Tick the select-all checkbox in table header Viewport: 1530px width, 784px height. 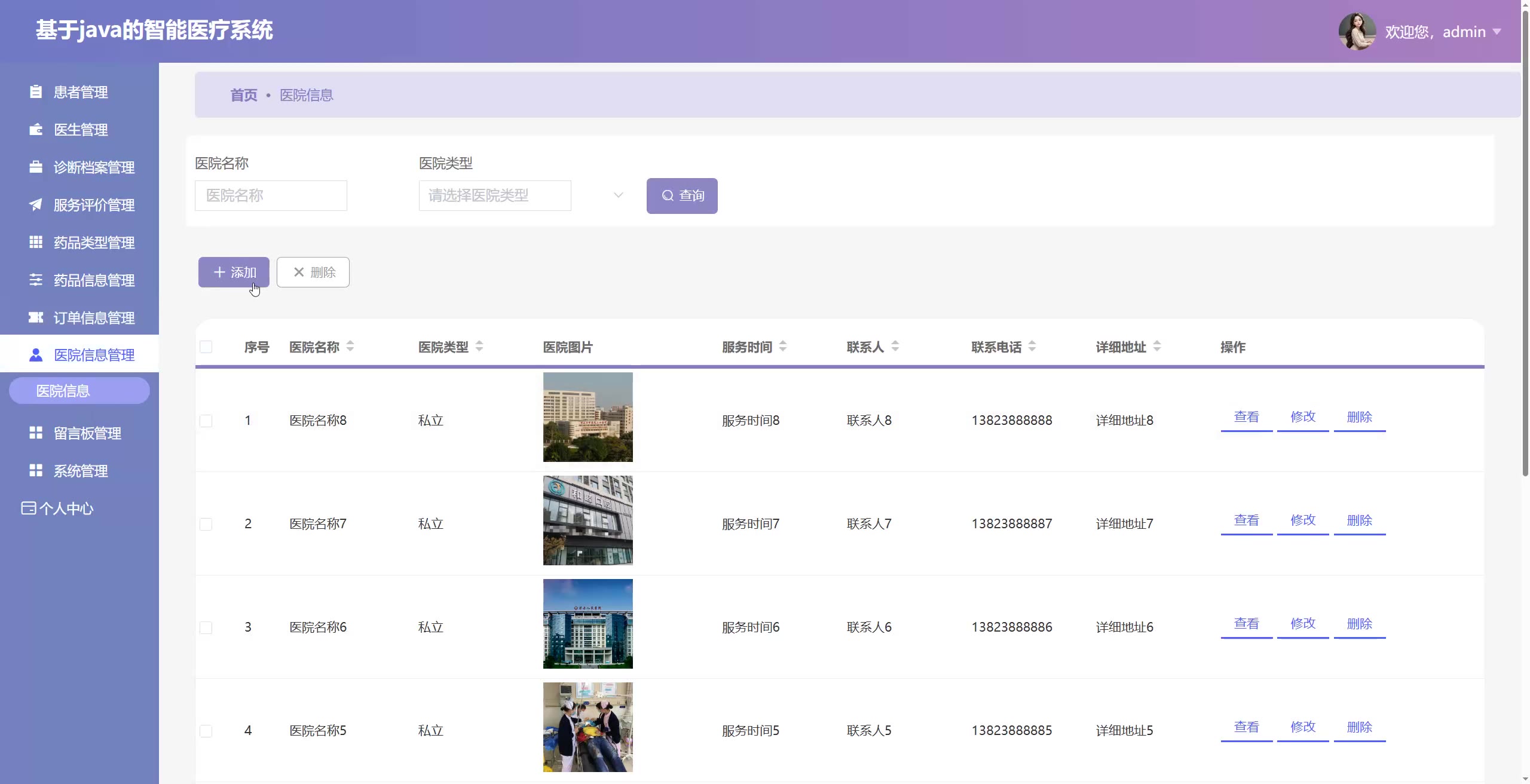coord(206,347)
